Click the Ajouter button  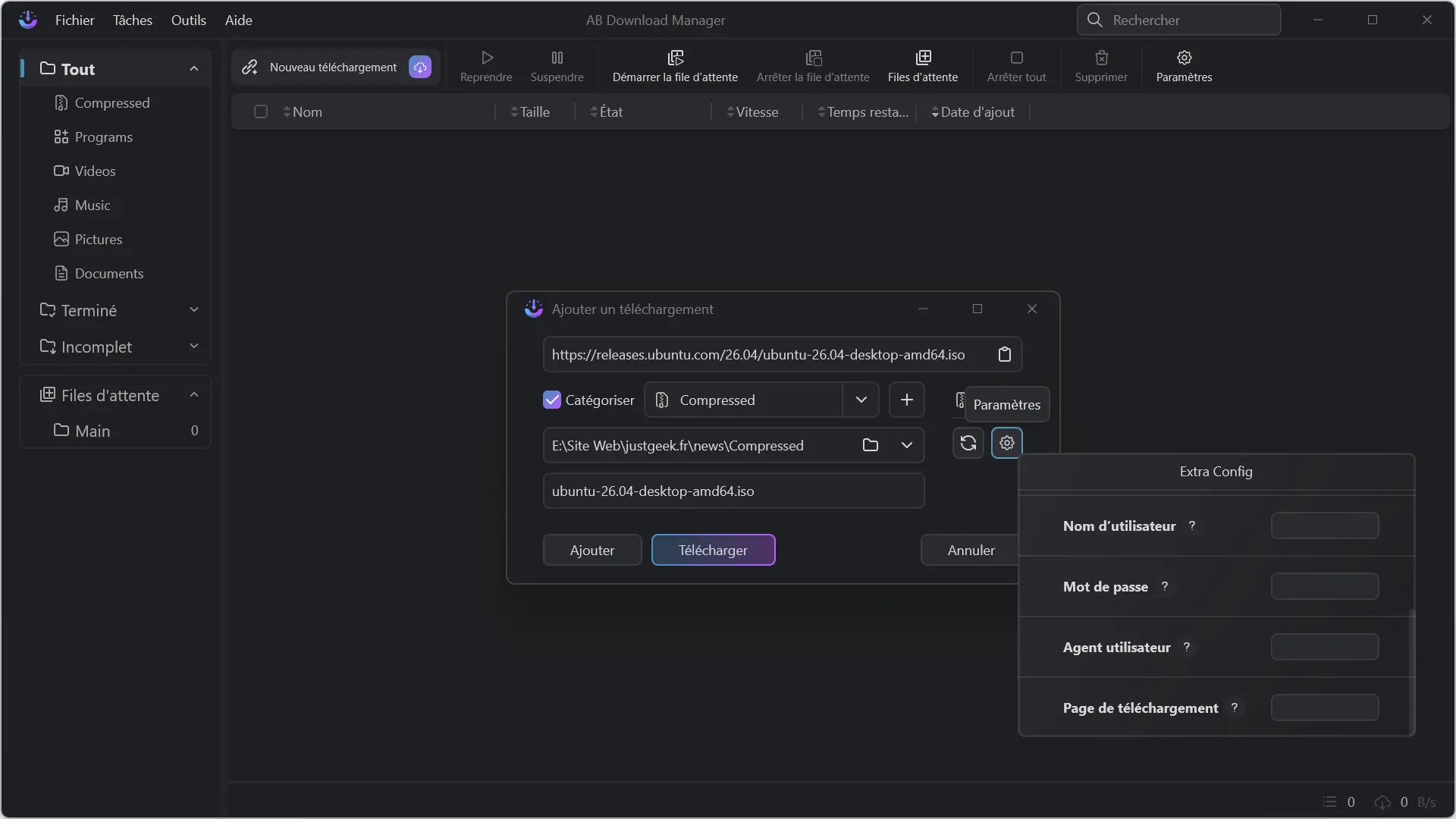pos(592,550)
